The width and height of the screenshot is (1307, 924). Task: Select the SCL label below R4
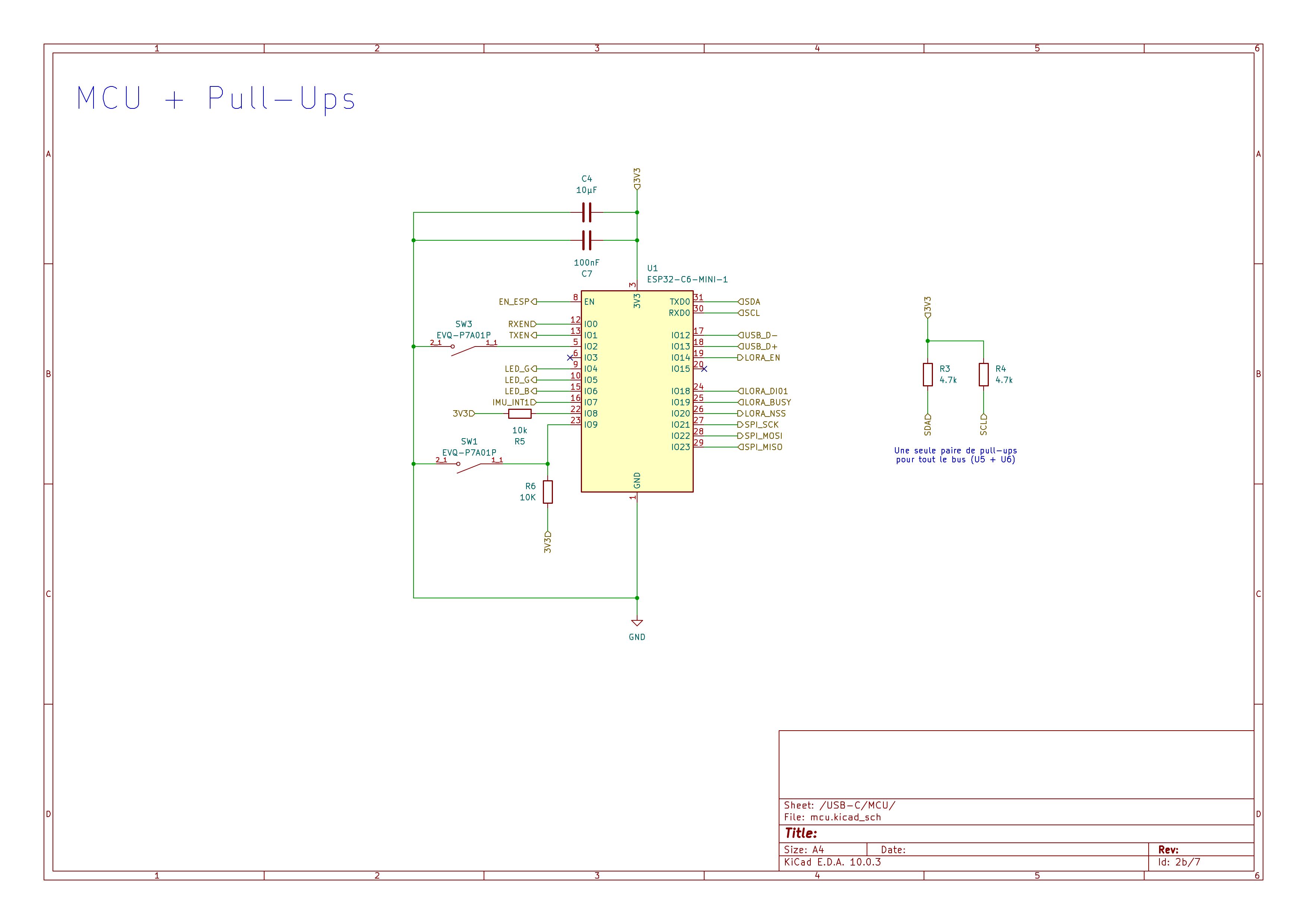click(984, 425)
